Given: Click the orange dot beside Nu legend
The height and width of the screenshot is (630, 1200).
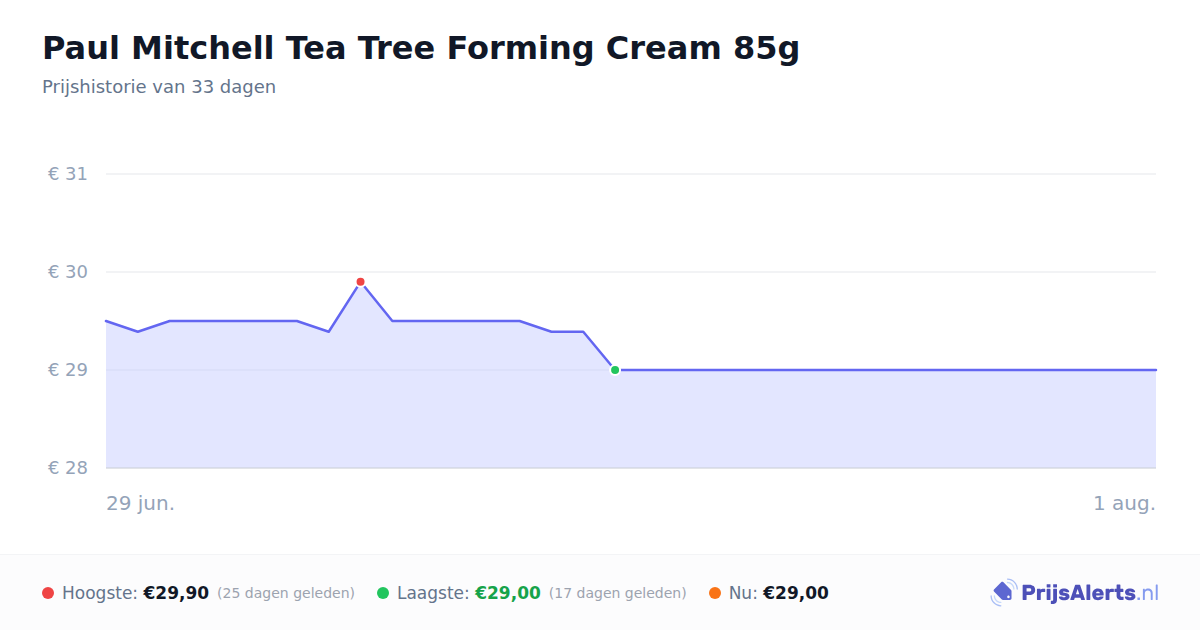Looking at the screenshot, I should [x=715, y=593].
